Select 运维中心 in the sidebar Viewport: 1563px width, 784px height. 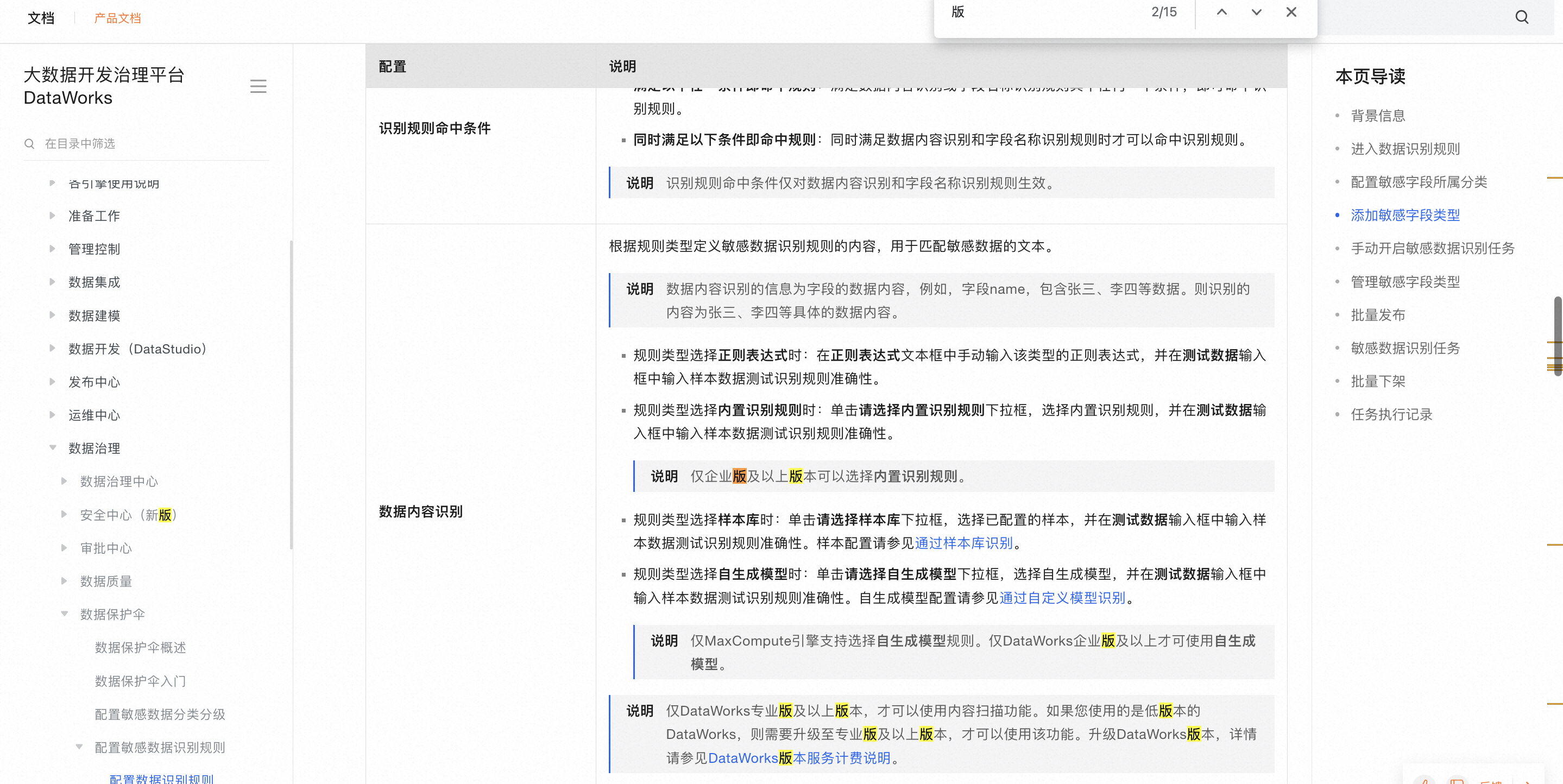(x=94, y=415)
